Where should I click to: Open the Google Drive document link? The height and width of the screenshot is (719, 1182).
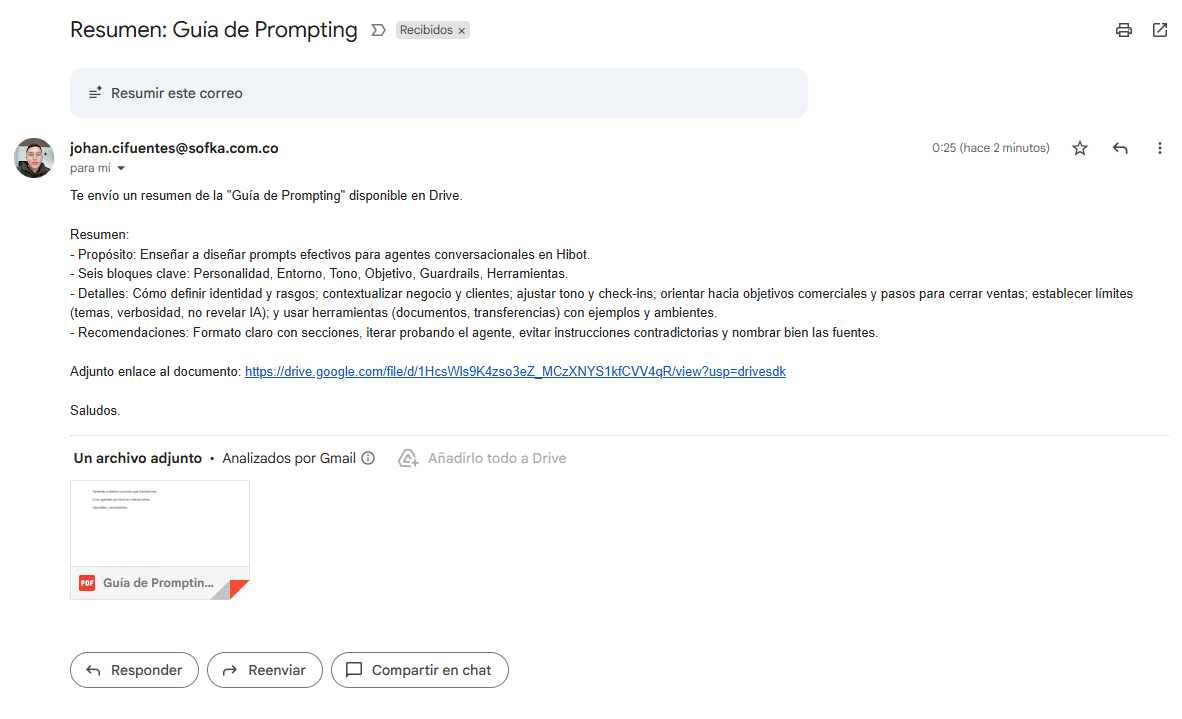tap(515, 371)
